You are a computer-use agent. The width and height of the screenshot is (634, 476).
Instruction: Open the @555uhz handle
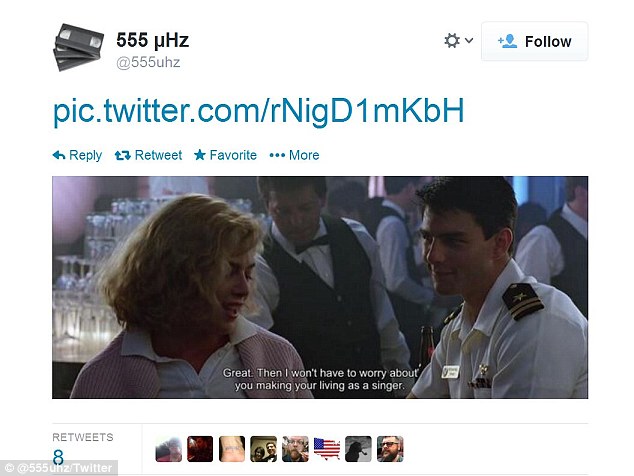point(148,62)
